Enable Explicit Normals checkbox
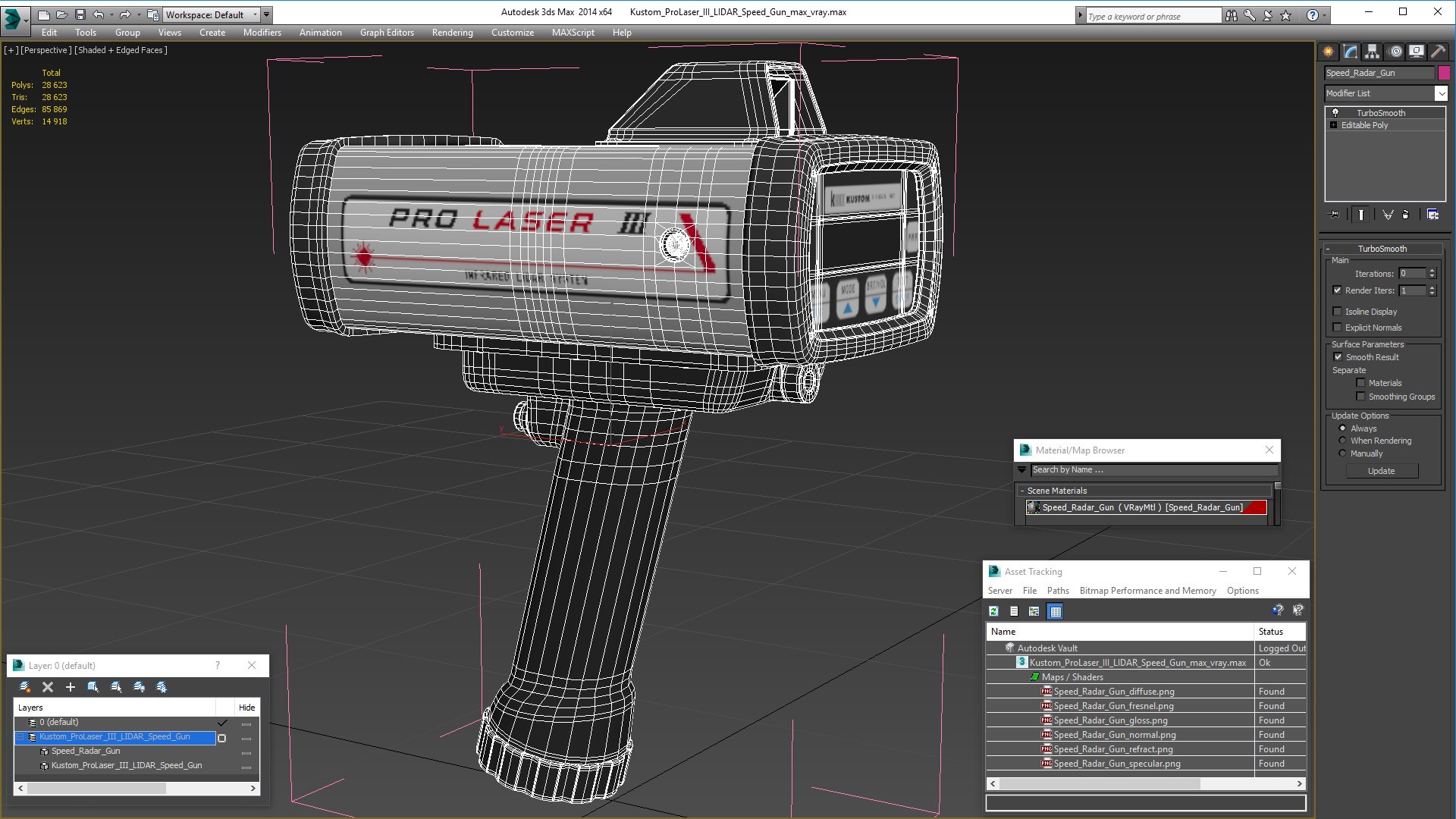Viewport: 1456px width, 819px height. [1338, 327]
